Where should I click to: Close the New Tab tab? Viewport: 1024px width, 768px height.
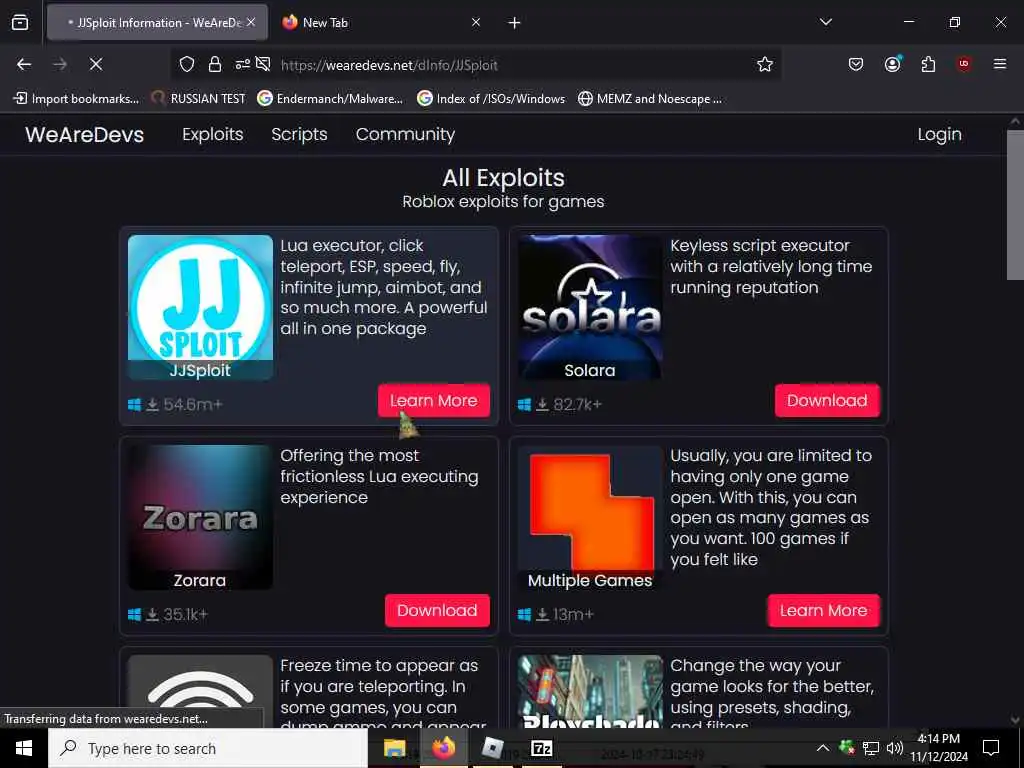click(x=475, y=23)
